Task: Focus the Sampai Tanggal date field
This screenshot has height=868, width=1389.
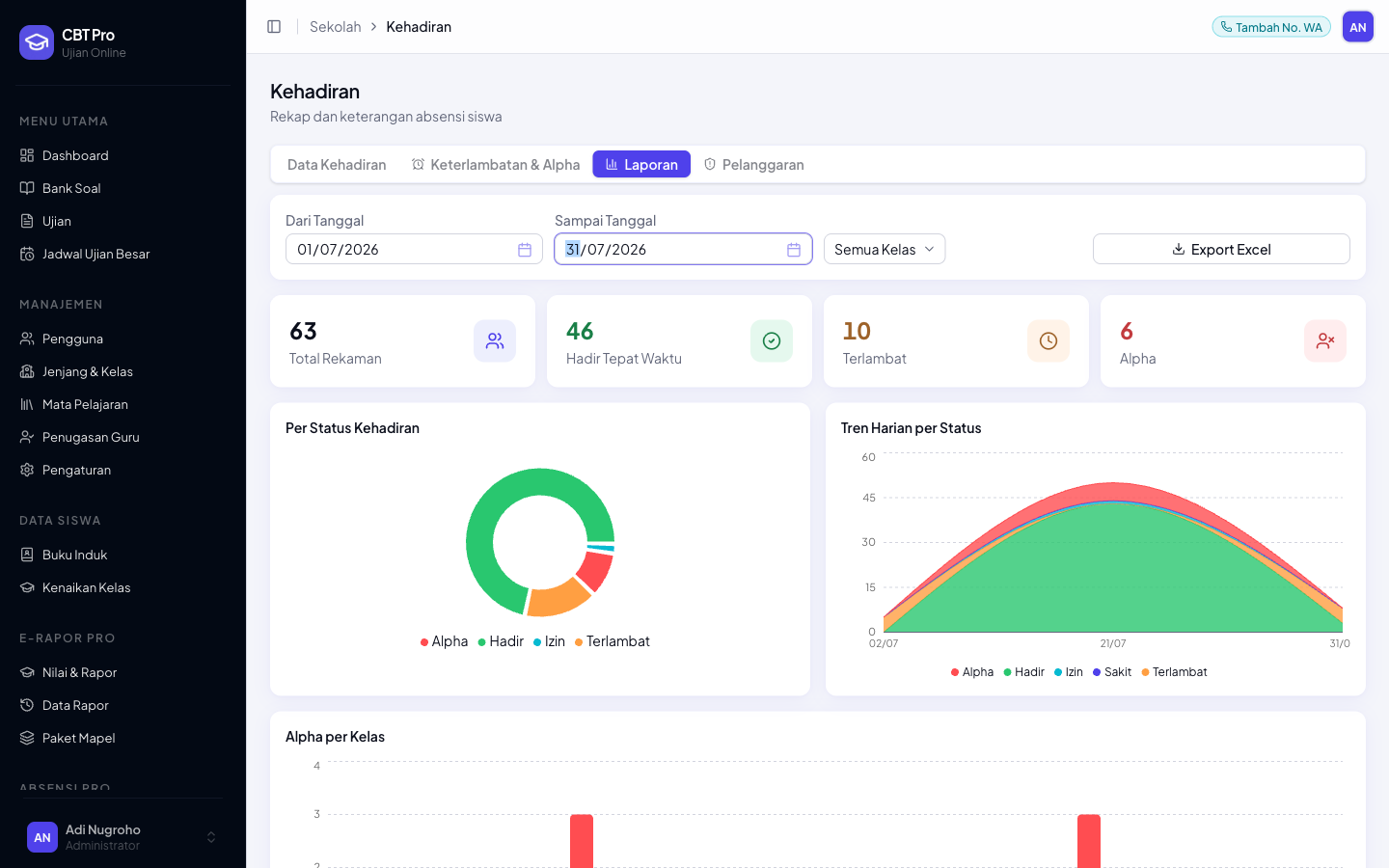Action: [x=683, y=249]
